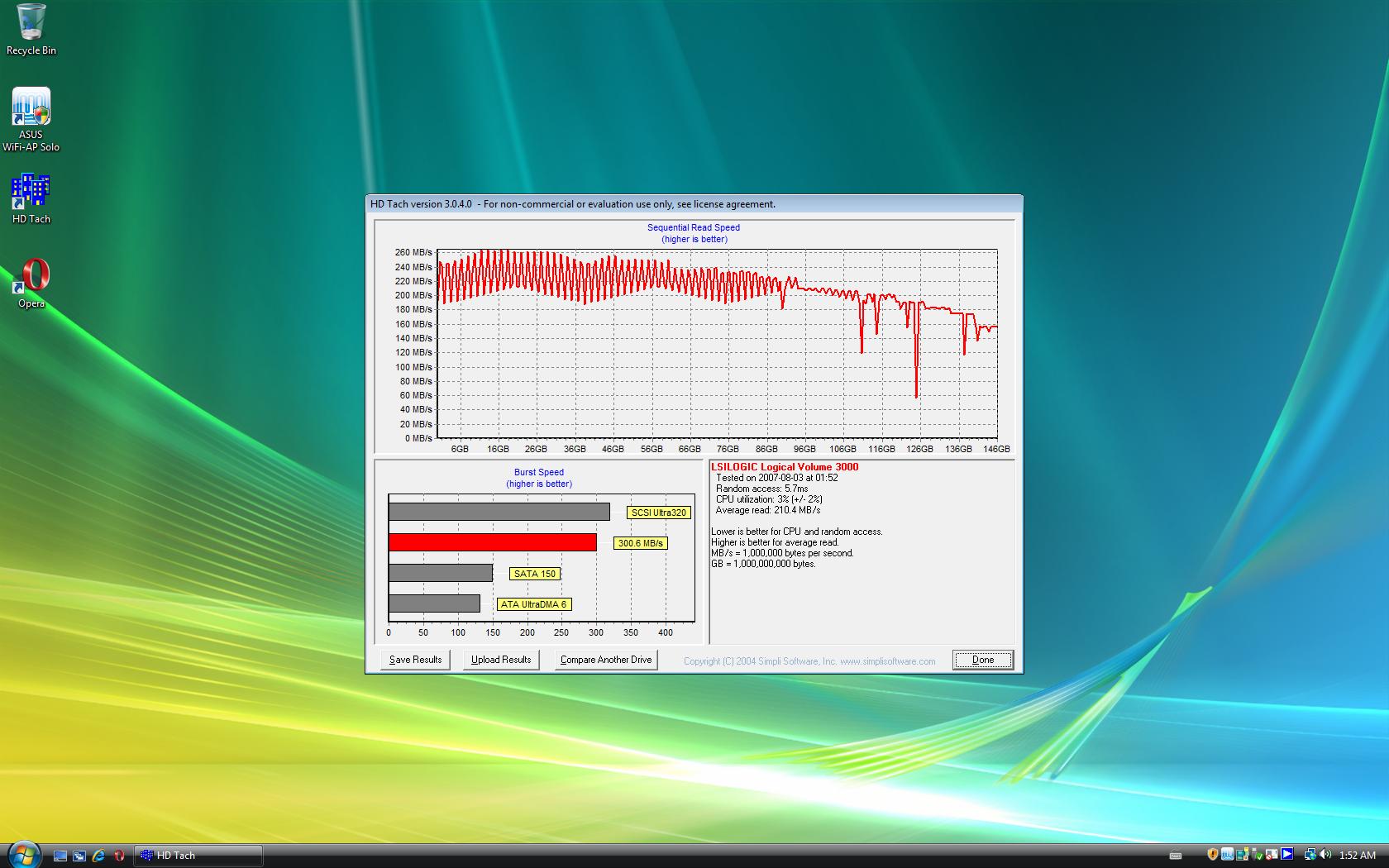Click the 260 MB/s axis label
Screen dimensions: 1389x868
pyautogui.click(x=413, y=252)
